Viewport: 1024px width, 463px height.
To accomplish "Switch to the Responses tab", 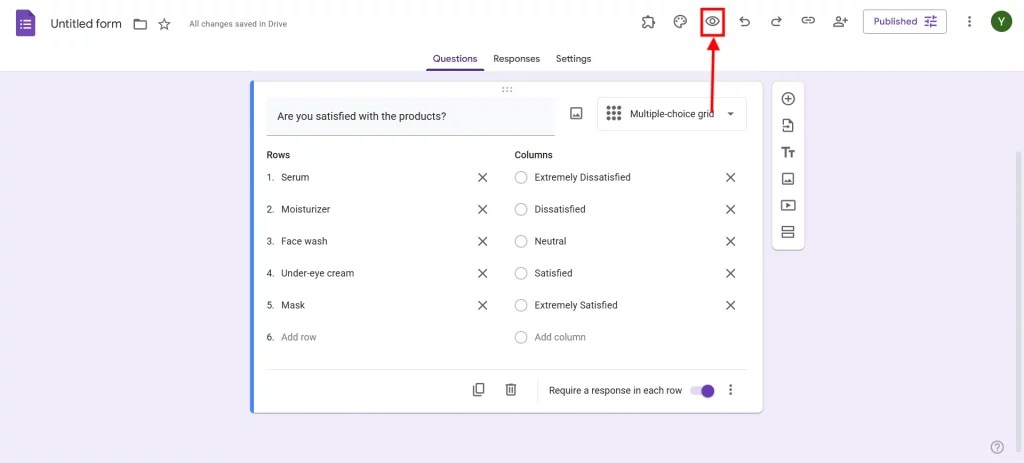I will coord(517,59).
